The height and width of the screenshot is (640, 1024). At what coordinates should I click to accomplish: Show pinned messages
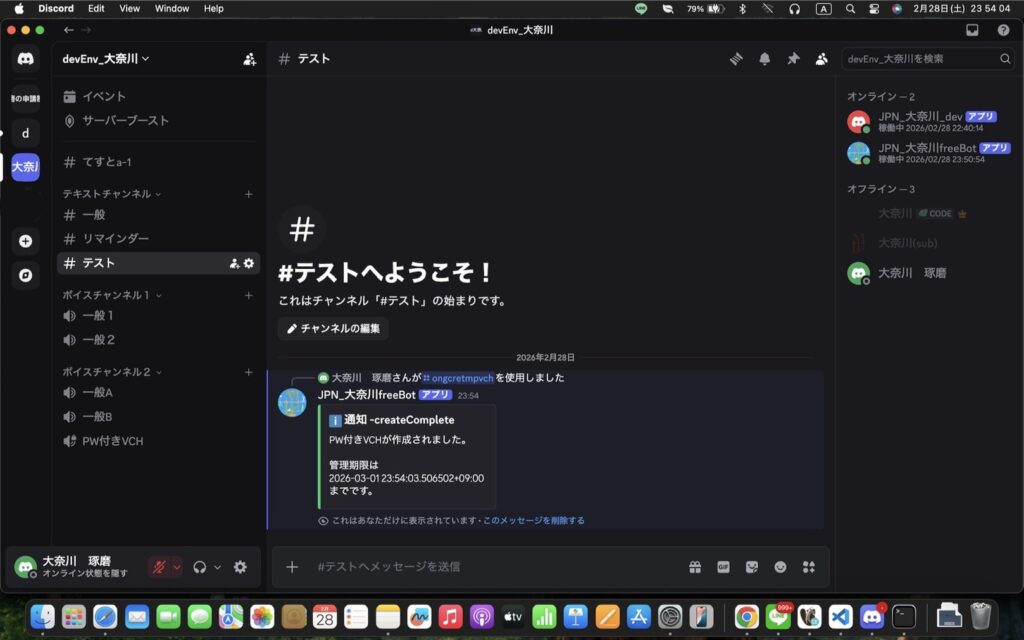[793, 59]
